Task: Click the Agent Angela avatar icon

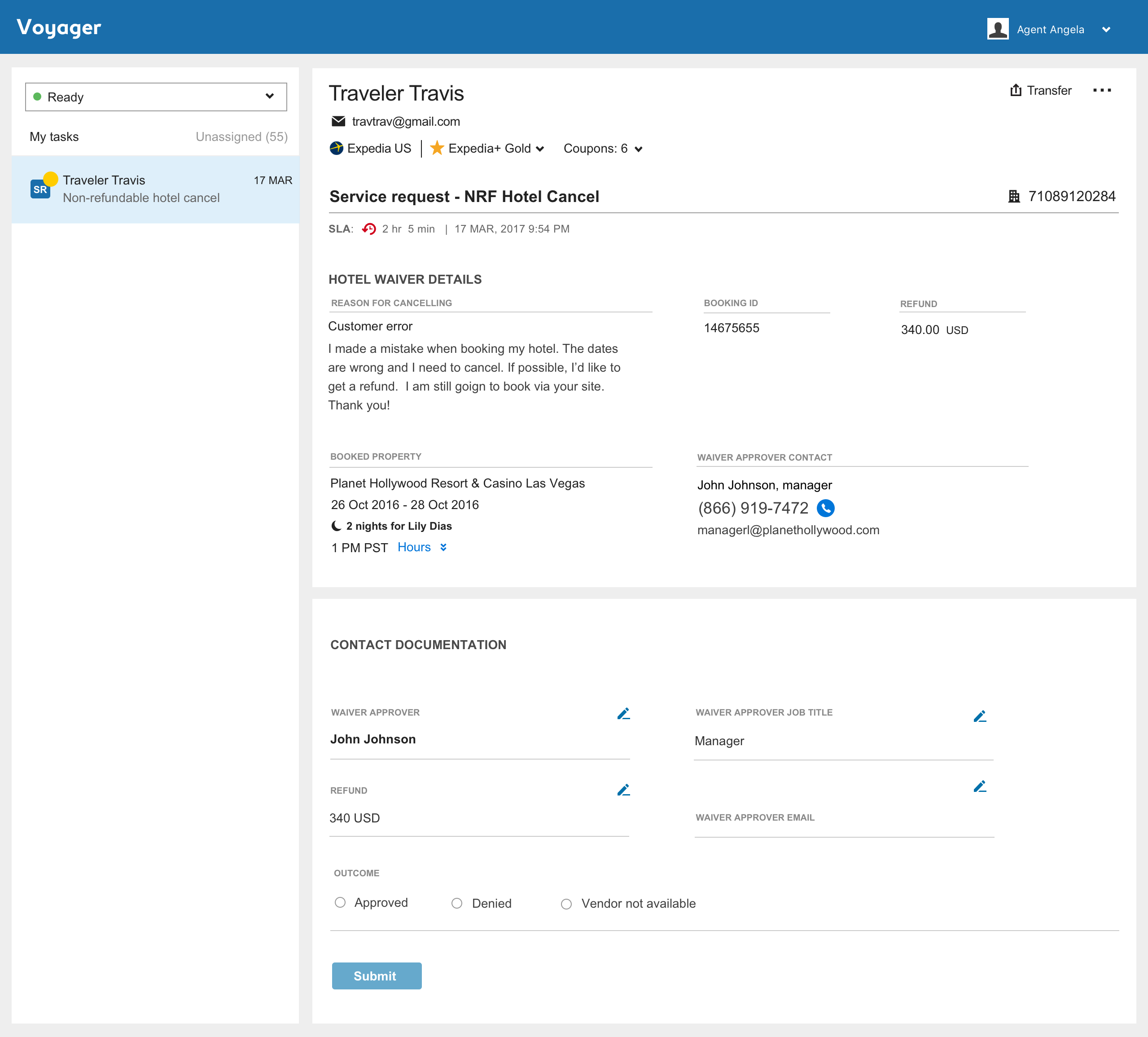Action: coord(998,29)
